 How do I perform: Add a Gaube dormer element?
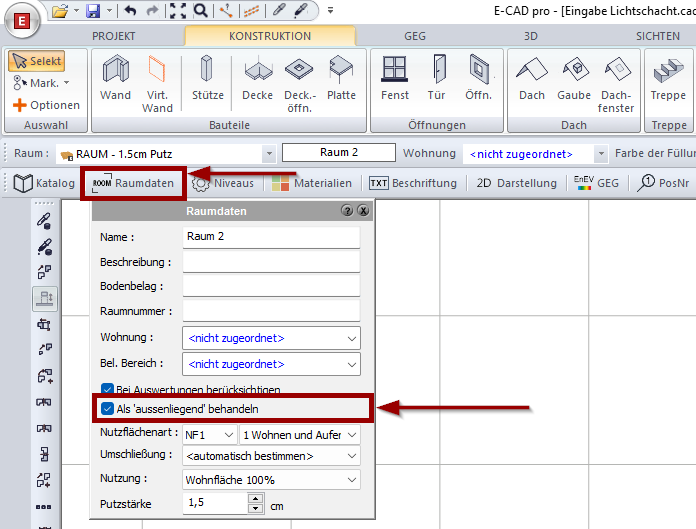pyautogui.click(x=574, y=80)
